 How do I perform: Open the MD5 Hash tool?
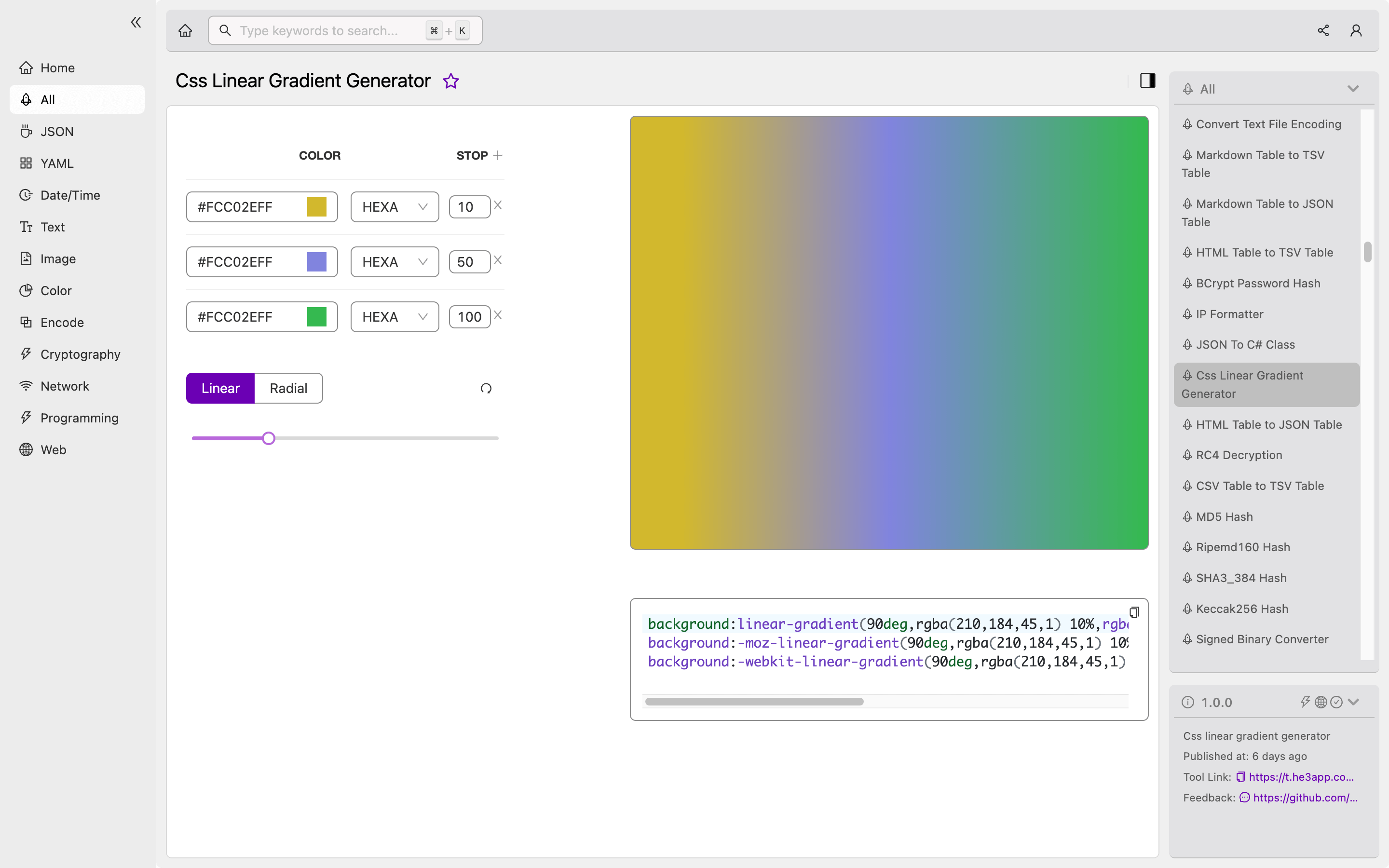tap(1224, 516)
